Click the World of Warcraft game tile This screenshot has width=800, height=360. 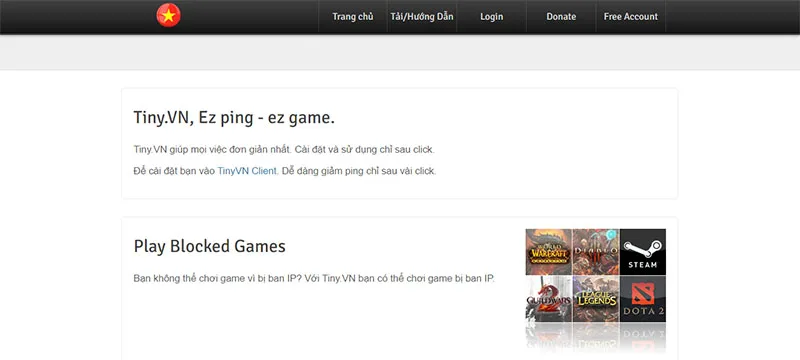[x=548, y=252]
